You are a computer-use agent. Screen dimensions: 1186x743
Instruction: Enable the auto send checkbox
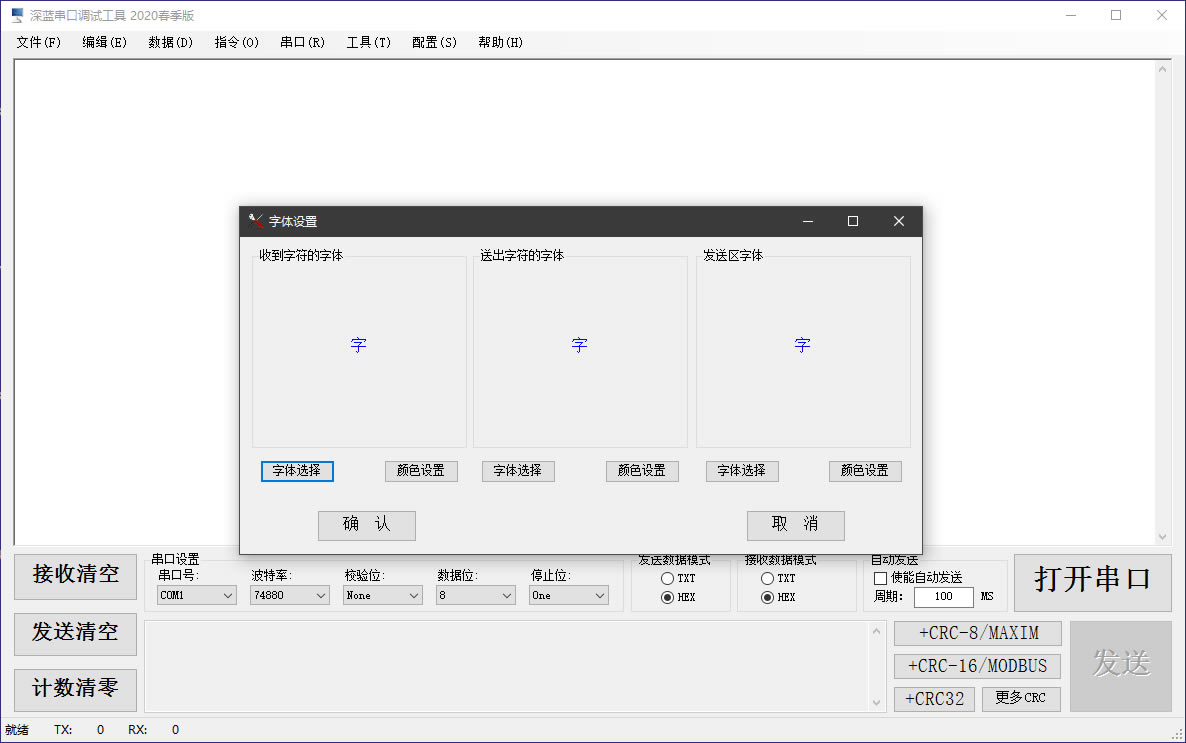click(881, 578)
